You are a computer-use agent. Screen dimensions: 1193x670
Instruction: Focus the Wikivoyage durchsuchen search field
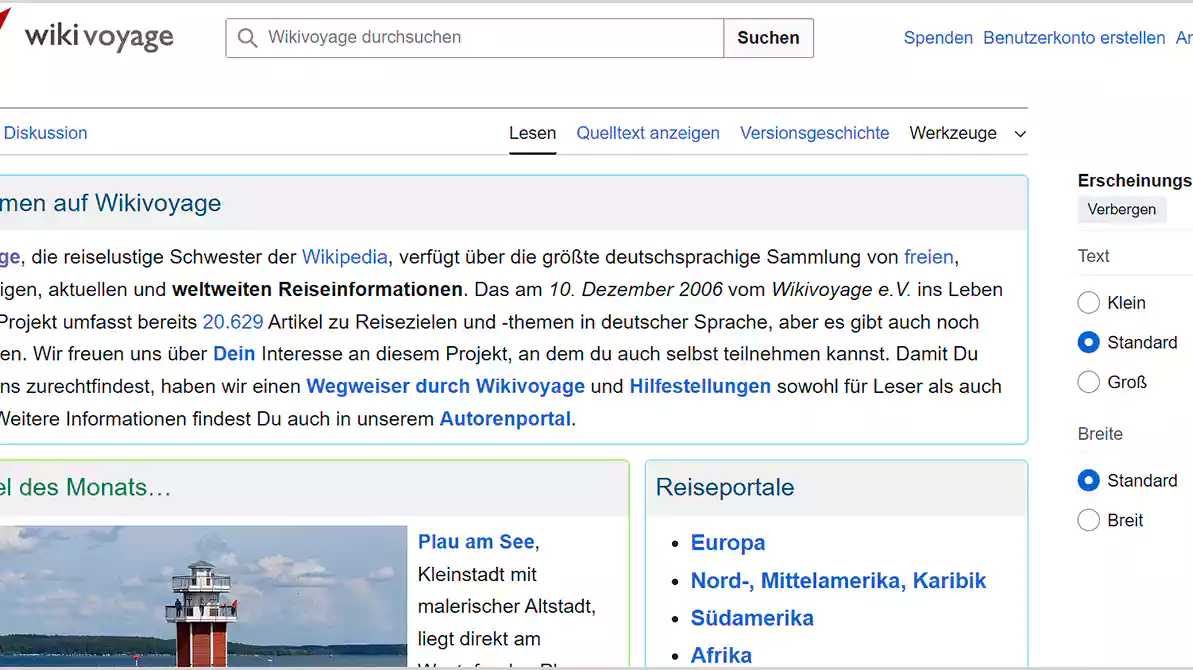(475, 38)
